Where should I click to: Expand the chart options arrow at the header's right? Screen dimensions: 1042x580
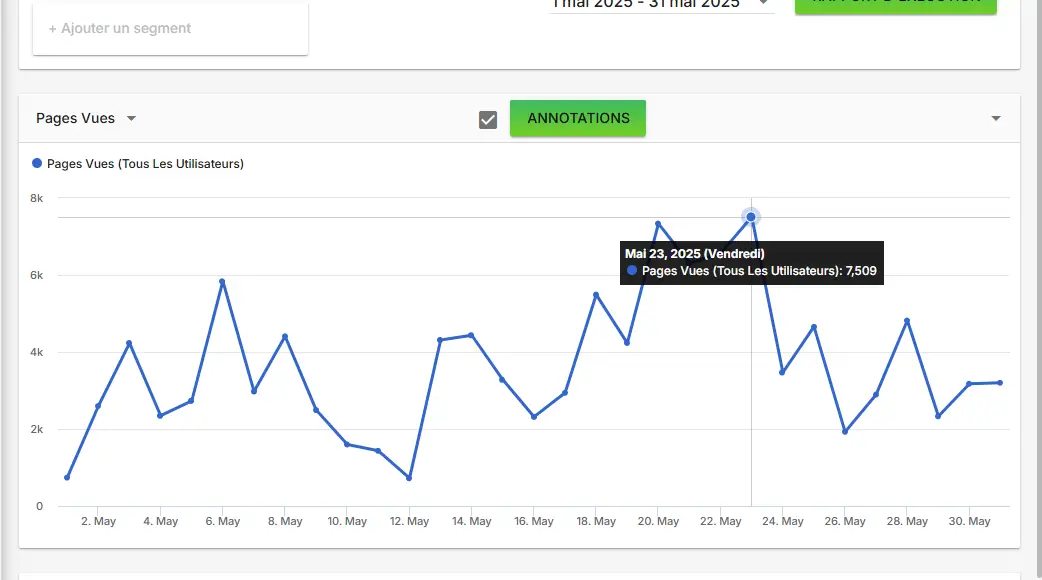point(995,118)
